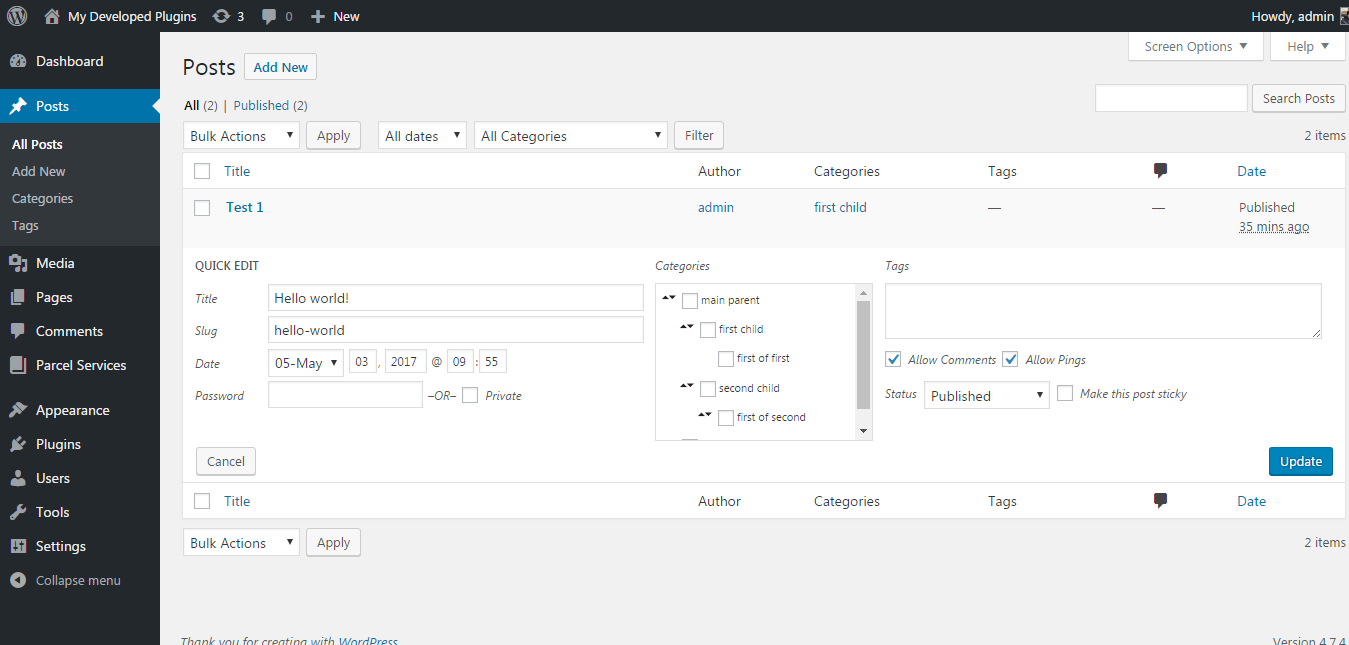Click the Slug input field
Image resolution: width=1349 pixels, height=645 pixels.
tap(456, 330)
